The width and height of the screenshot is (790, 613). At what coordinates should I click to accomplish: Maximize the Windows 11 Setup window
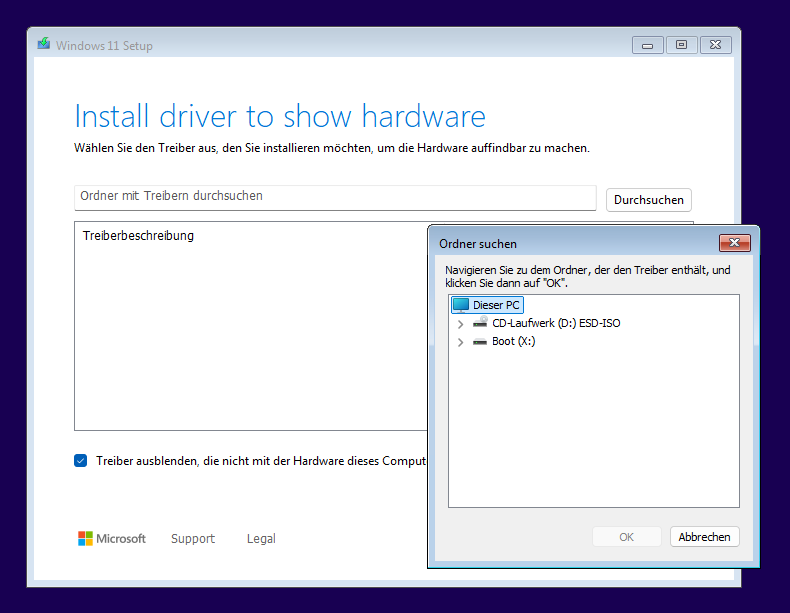681,45
